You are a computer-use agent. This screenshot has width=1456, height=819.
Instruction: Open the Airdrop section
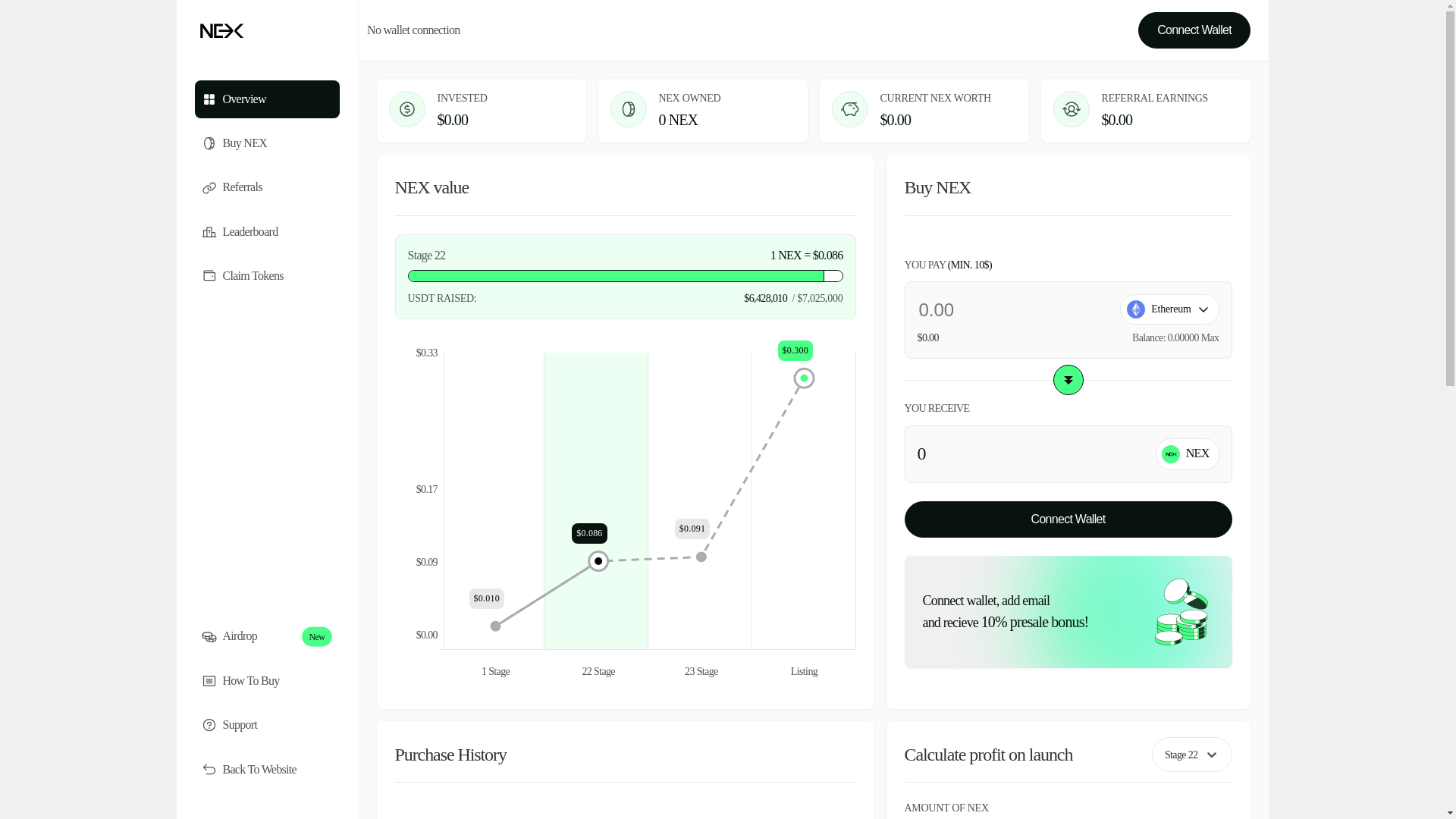pos(267,636)
